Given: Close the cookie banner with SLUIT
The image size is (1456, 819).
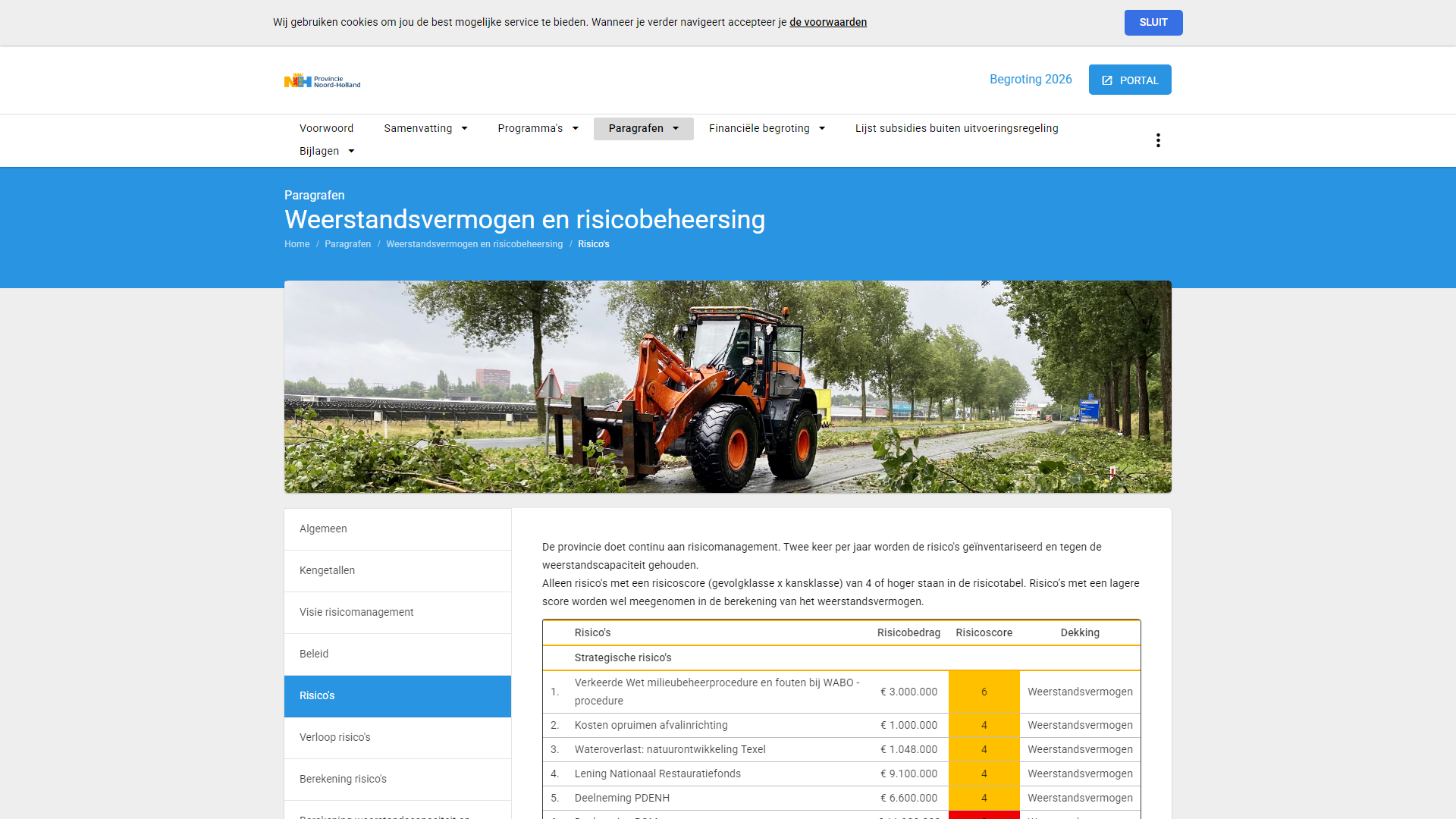Looking at the screenshot, I should [x=1153, y=23].
